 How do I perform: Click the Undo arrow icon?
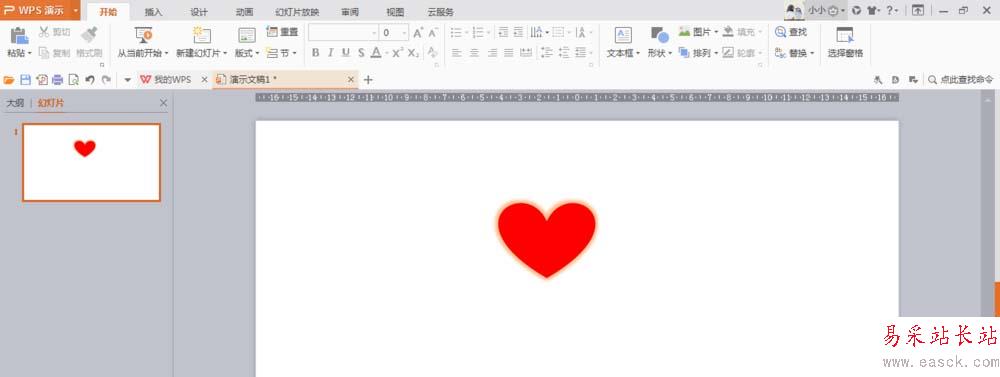[x=90, y=80]
